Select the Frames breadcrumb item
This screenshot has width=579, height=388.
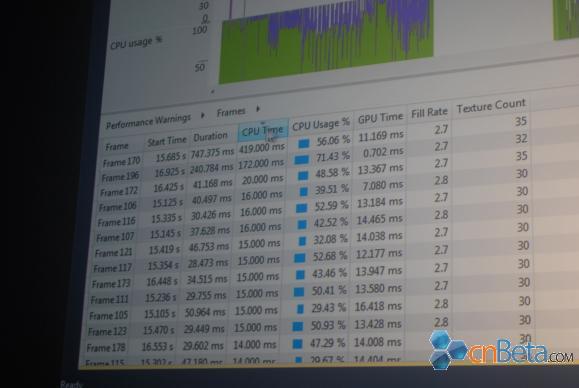[231, 112]
